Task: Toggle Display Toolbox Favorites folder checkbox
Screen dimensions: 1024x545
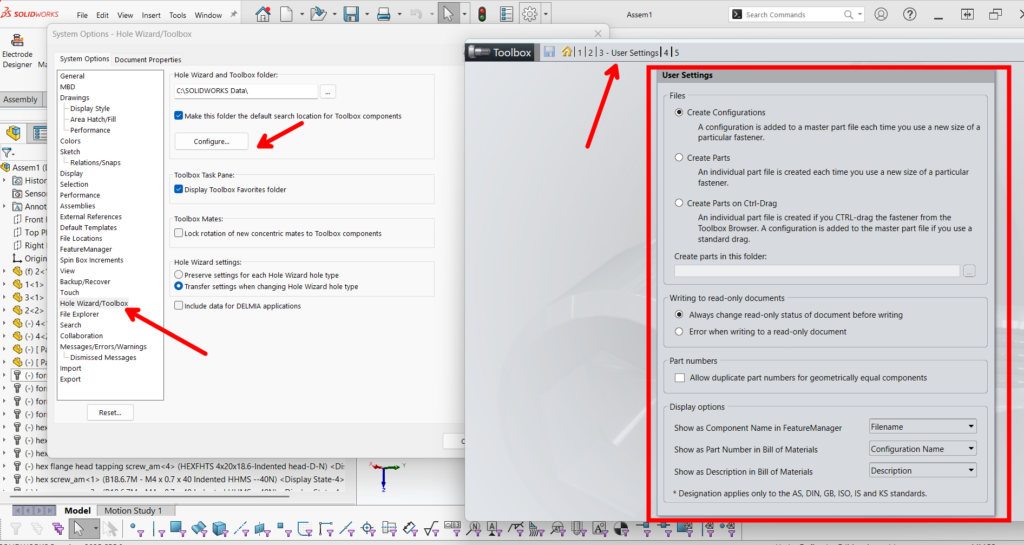Action: click(178, 189)
